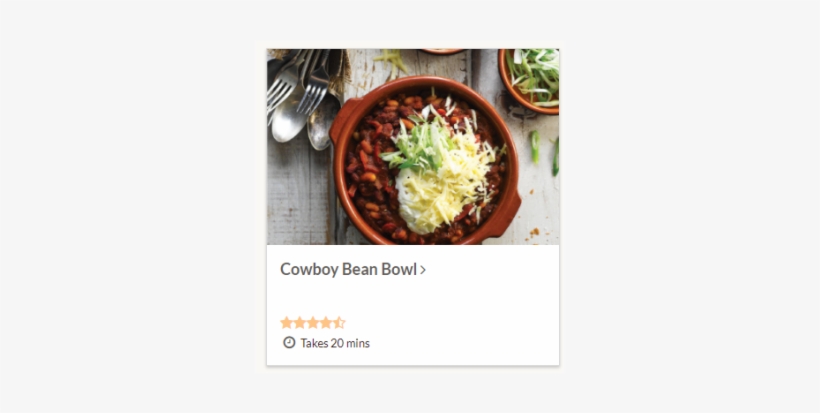Click the clock icon beside cooking time

click(x=289, y=343)
